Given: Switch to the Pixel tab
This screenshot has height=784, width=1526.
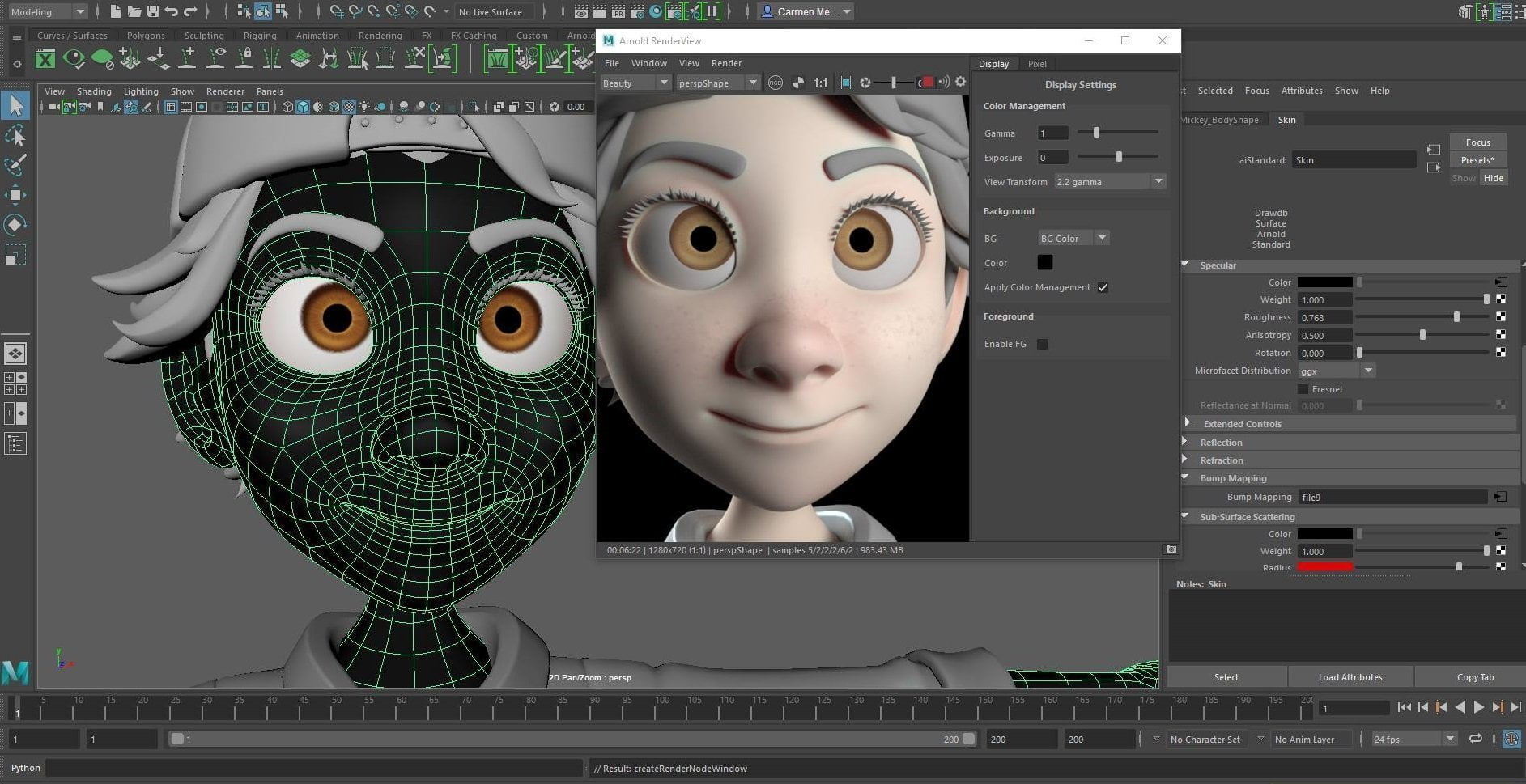Looking at the screenshot, I should [x=1036, y=64].
